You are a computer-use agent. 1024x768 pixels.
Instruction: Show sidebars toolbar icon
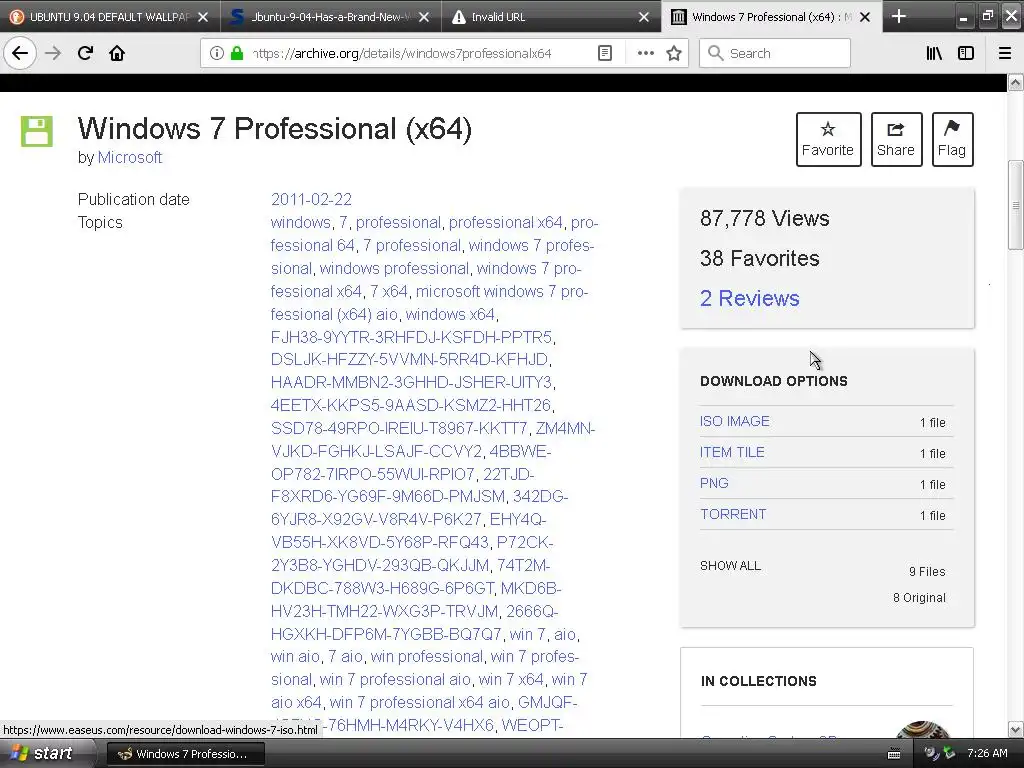coord(966,53)
